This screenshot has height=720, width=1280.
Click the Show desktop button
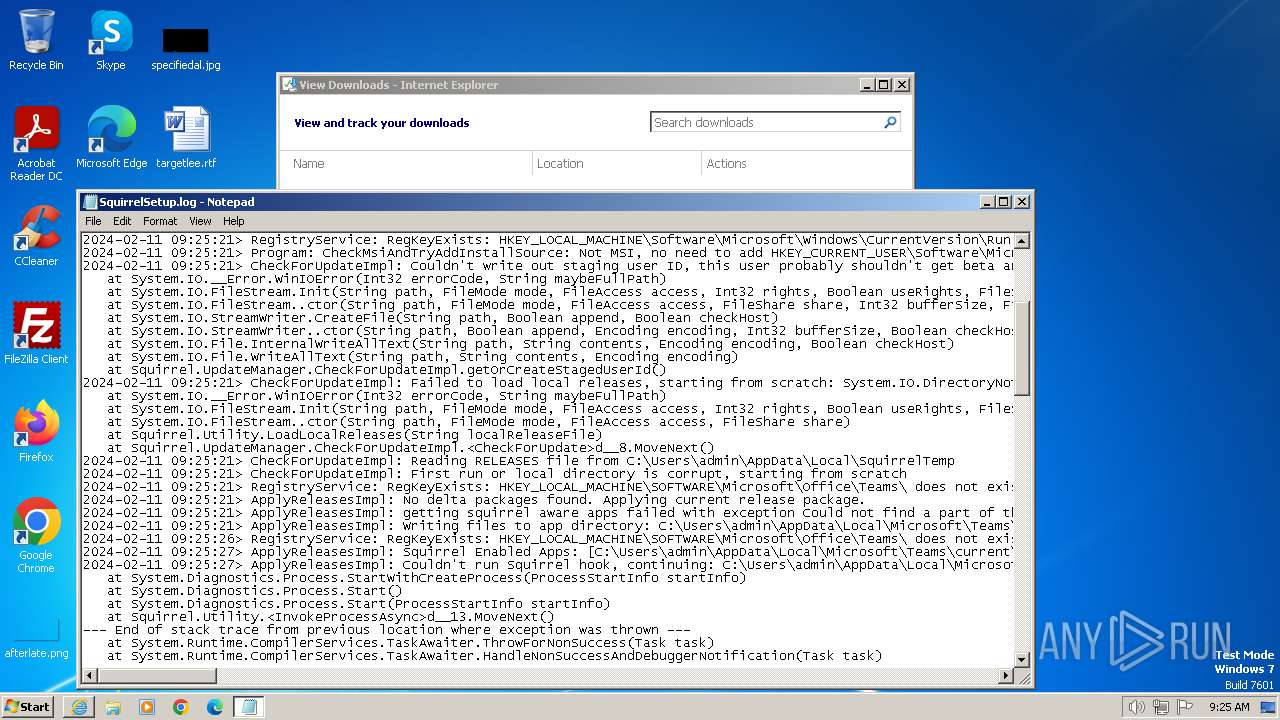(x=1270, y=707)
